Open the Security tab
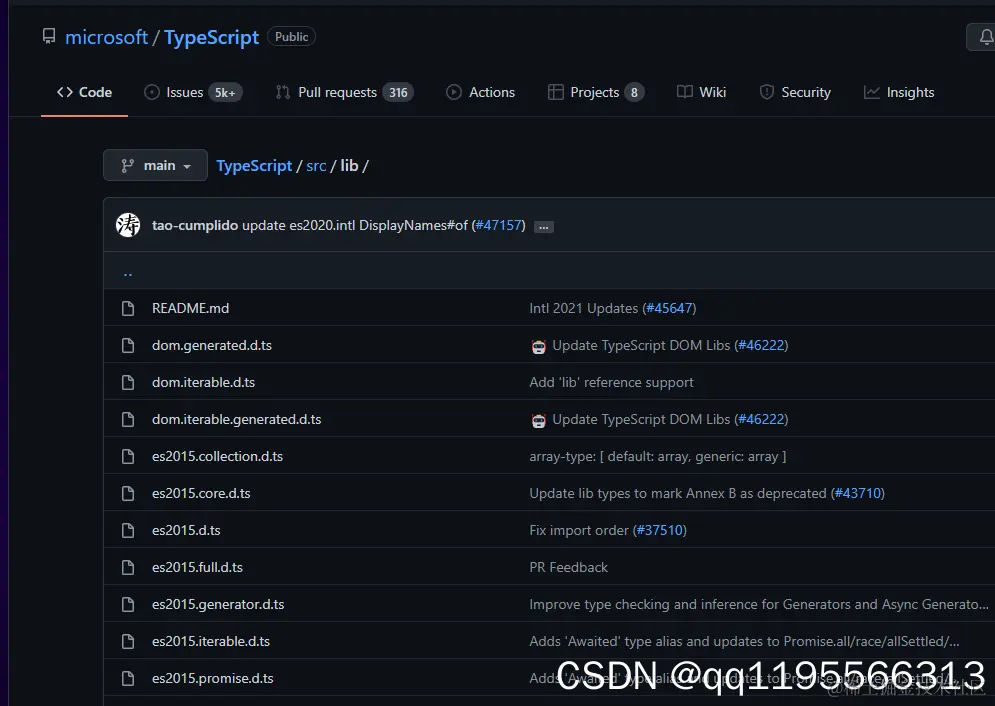995x706 pixels. [x=795, y=93]
